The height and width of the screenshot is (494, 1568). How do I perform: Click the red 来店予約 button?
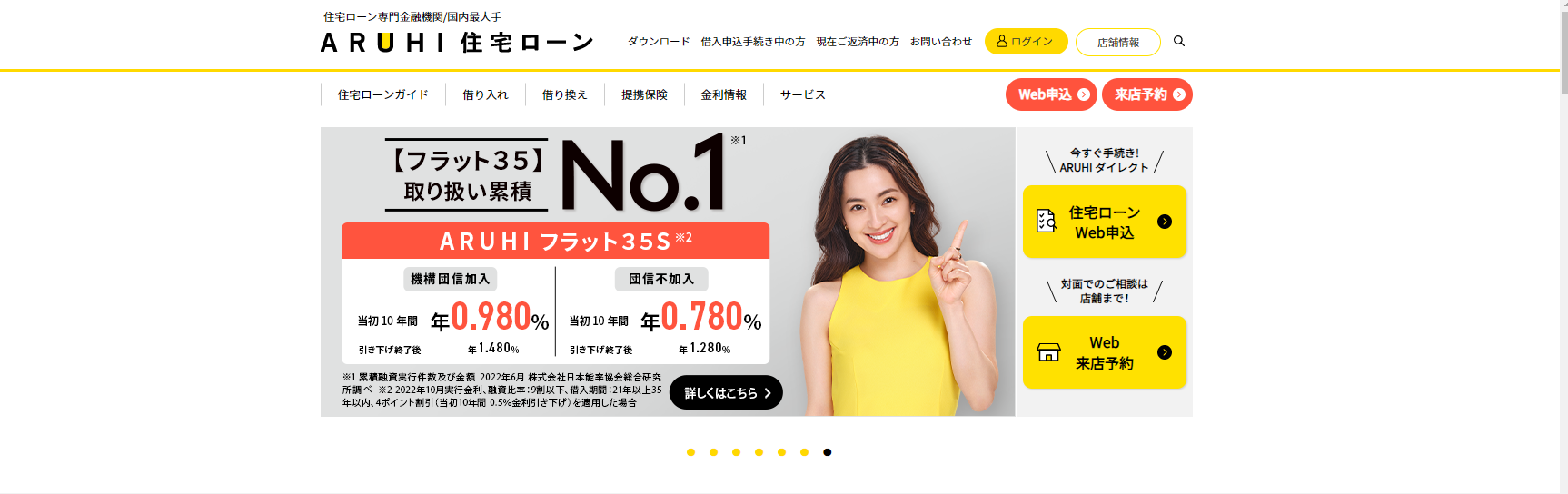point(1146,94)
